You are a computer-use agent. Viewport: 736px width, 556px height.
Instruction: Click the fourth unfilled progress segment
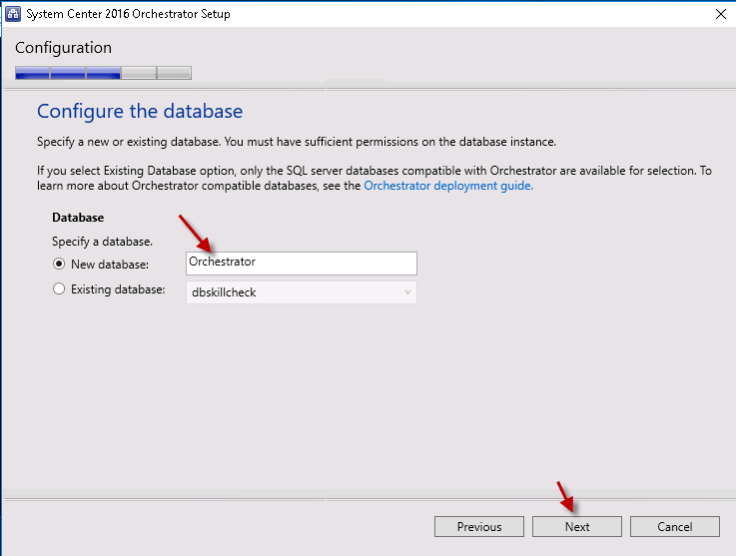(139, 73)
